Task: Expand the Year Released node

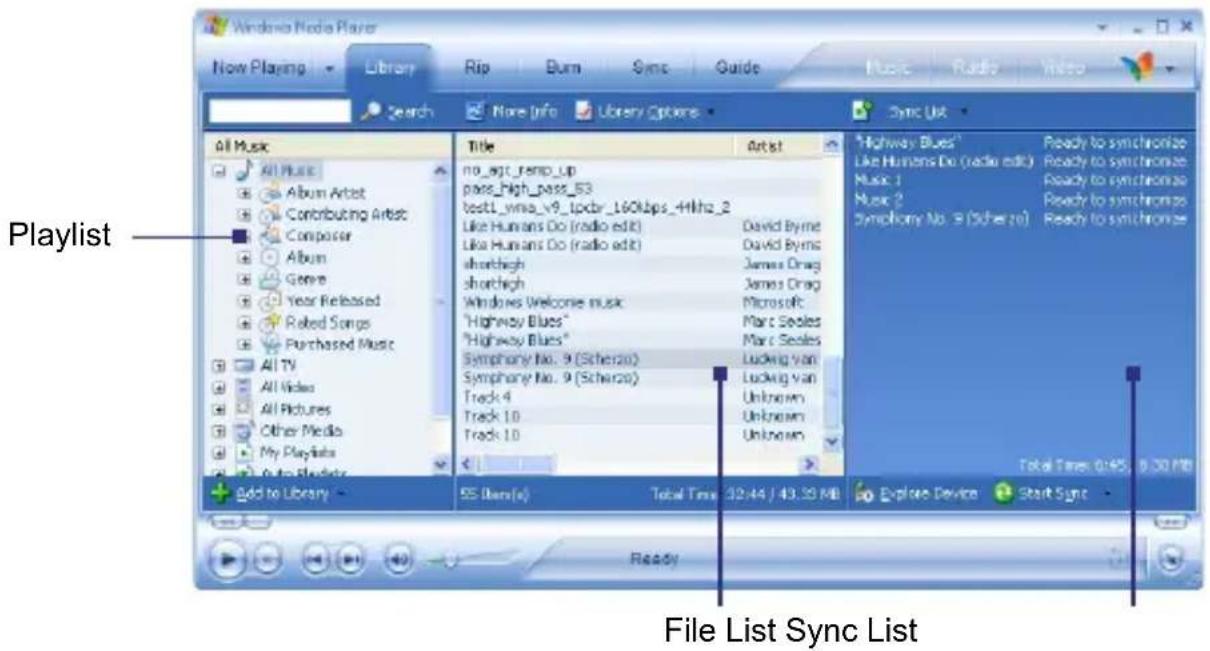Action: [243, 302]
